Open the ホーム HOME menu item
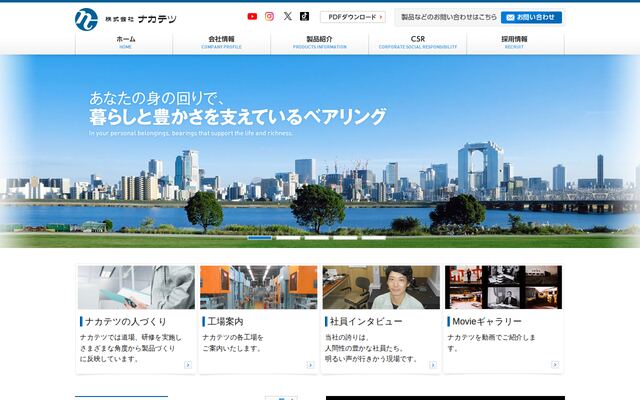640x400 pixels. coord(124,42)
